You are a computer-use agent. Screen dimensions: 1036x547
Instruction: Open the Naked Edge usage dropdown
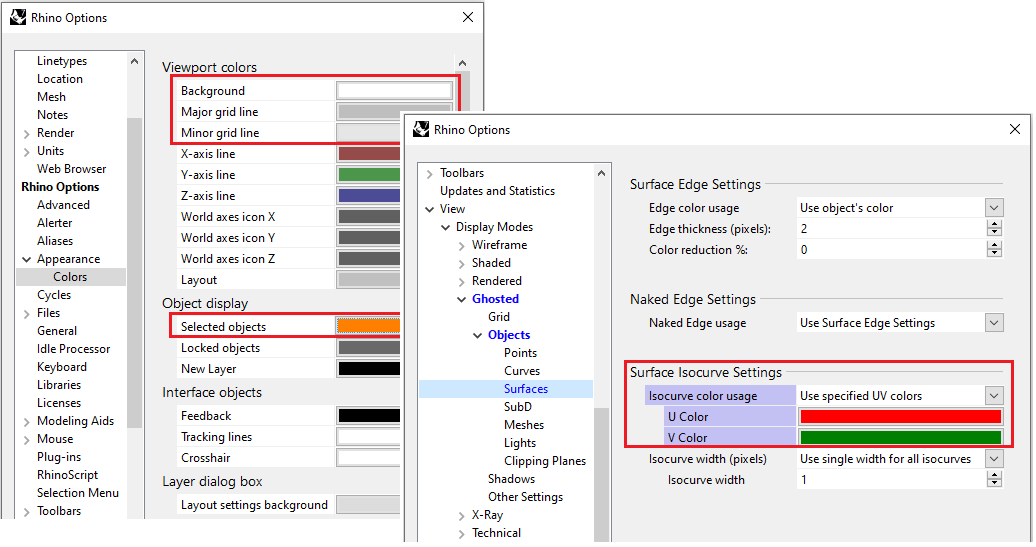coord(993,323)
